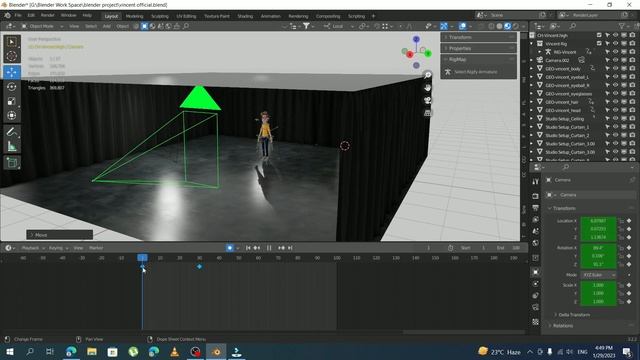
Task: Activate the Rotate tool
Action: [x=12, y=87]
